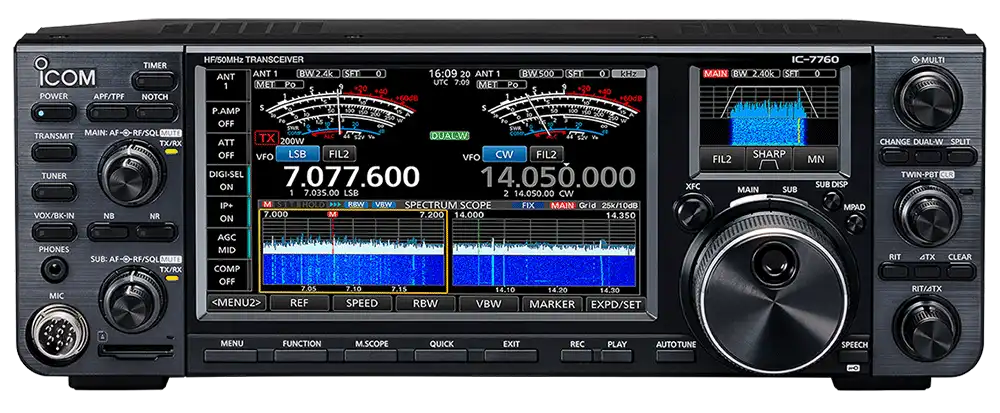Switch DIGI-SEL ON off

pos(226,180)
